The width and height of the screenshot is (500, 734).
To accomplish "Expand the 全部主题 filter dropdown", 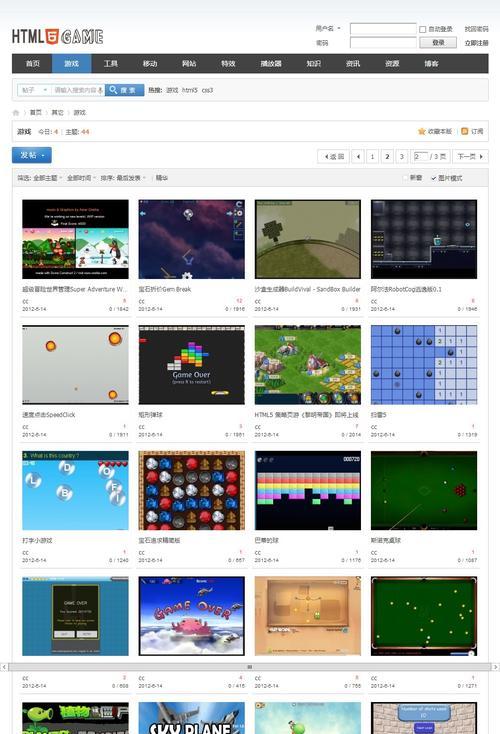I will coord(46,178).
